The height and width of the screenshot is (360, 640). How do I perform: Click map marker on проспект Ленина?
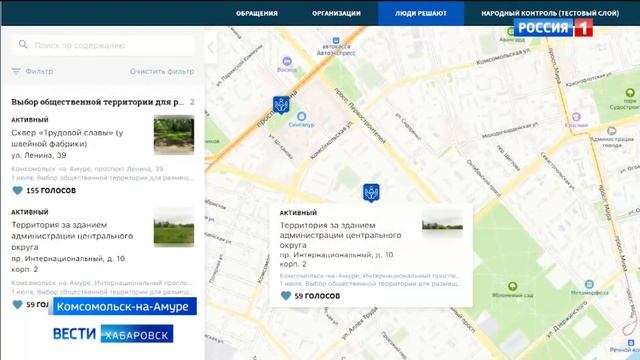click(x=281, y=105)
